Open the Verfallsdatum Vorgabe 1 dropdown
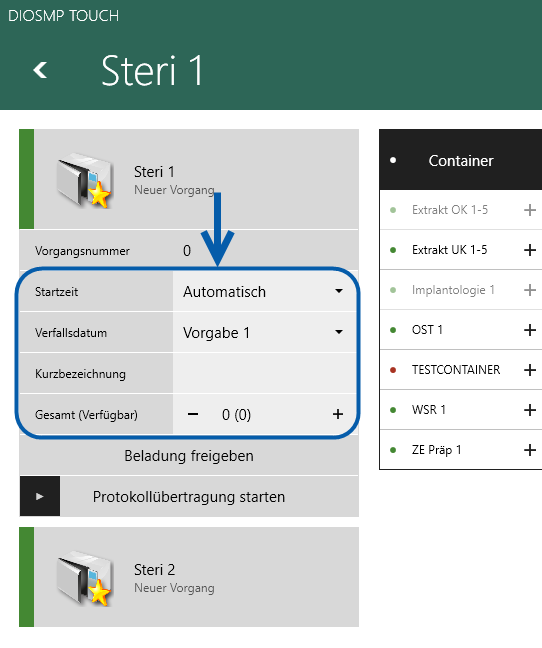The width and height of the screenshot is (542, 648). coord(264,332)
